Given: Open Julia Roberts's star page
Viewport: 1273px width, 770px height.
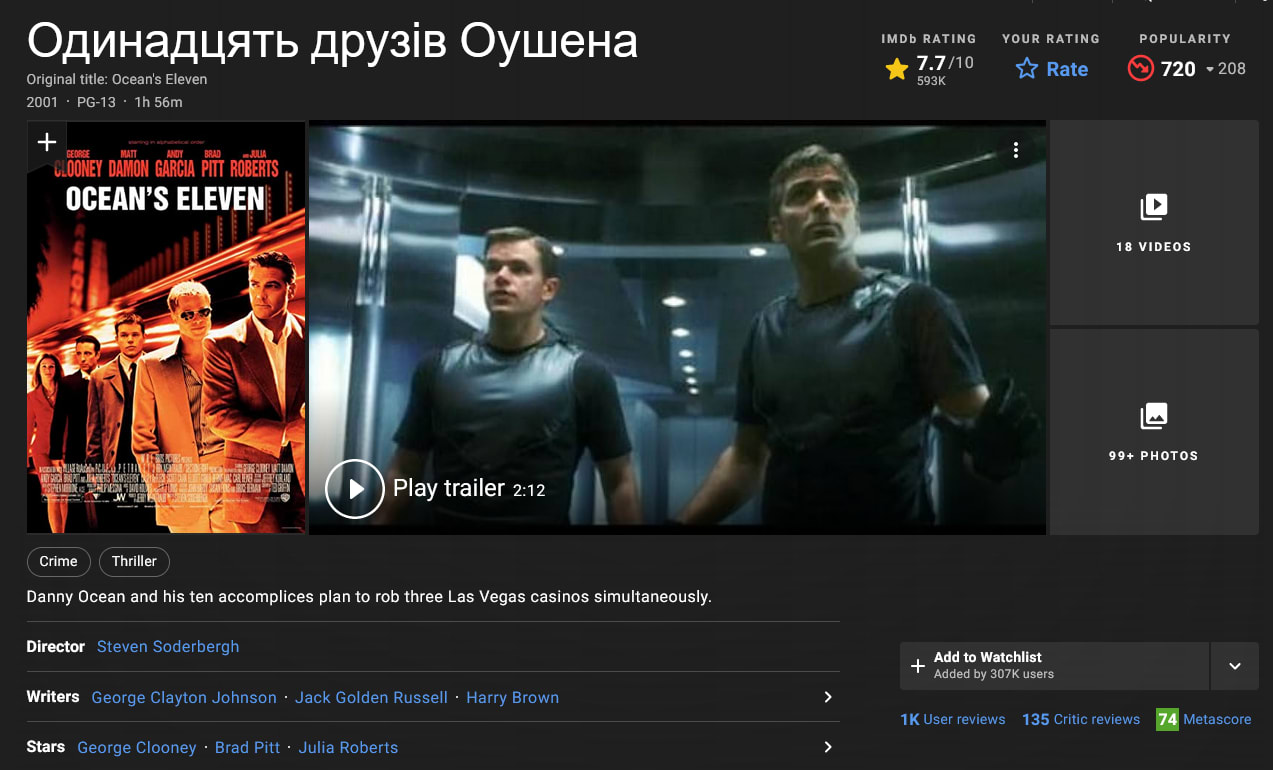Looking at the screenshot, I should point(348,747).
